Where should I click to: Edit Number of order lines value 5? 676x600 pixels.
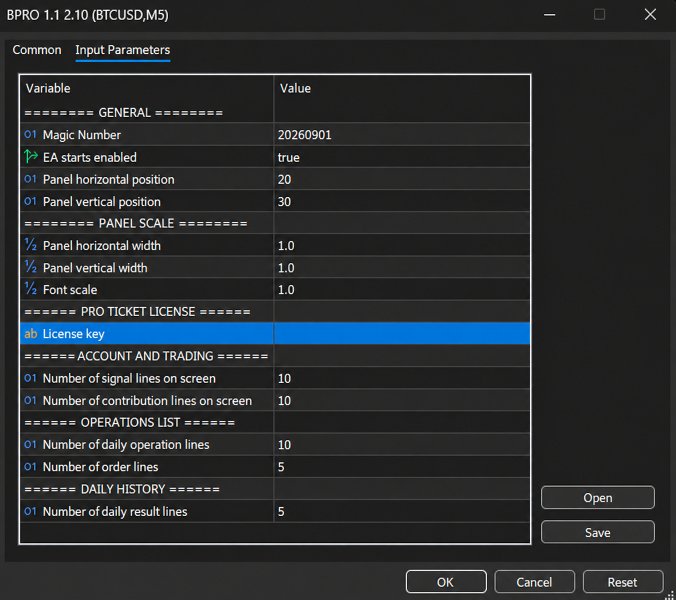pos(402,466)
